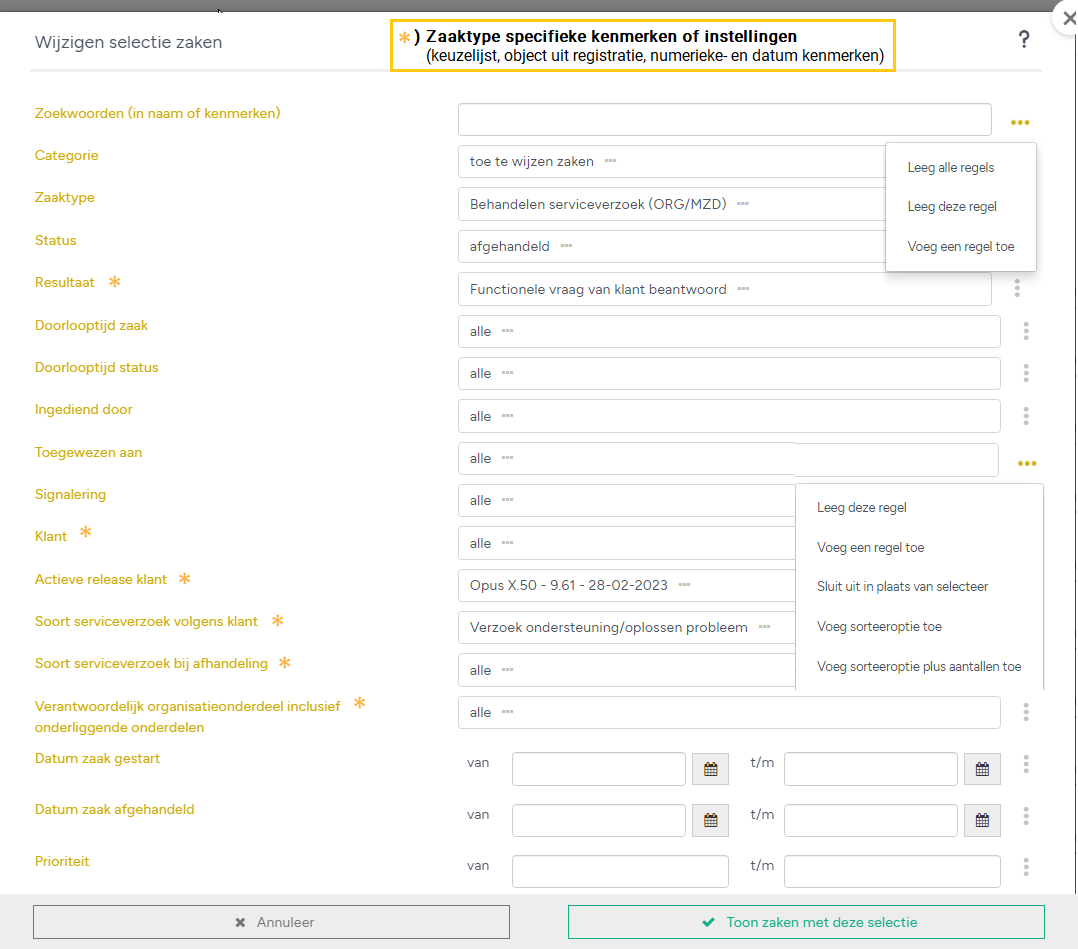This screenshot has height=949, width=1078.
Task: Open calendar for Datum zaak afgehandeld t/m
Action: click(982, 820)
